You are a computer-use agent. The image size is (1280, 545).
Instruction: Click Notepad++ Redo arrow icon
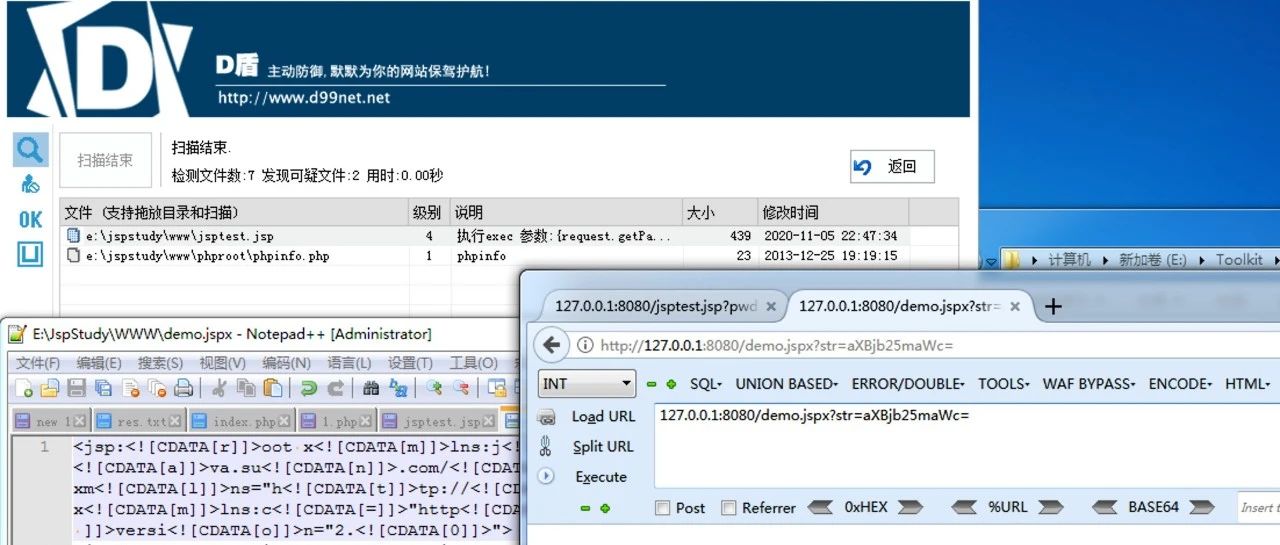coord(336,388)
